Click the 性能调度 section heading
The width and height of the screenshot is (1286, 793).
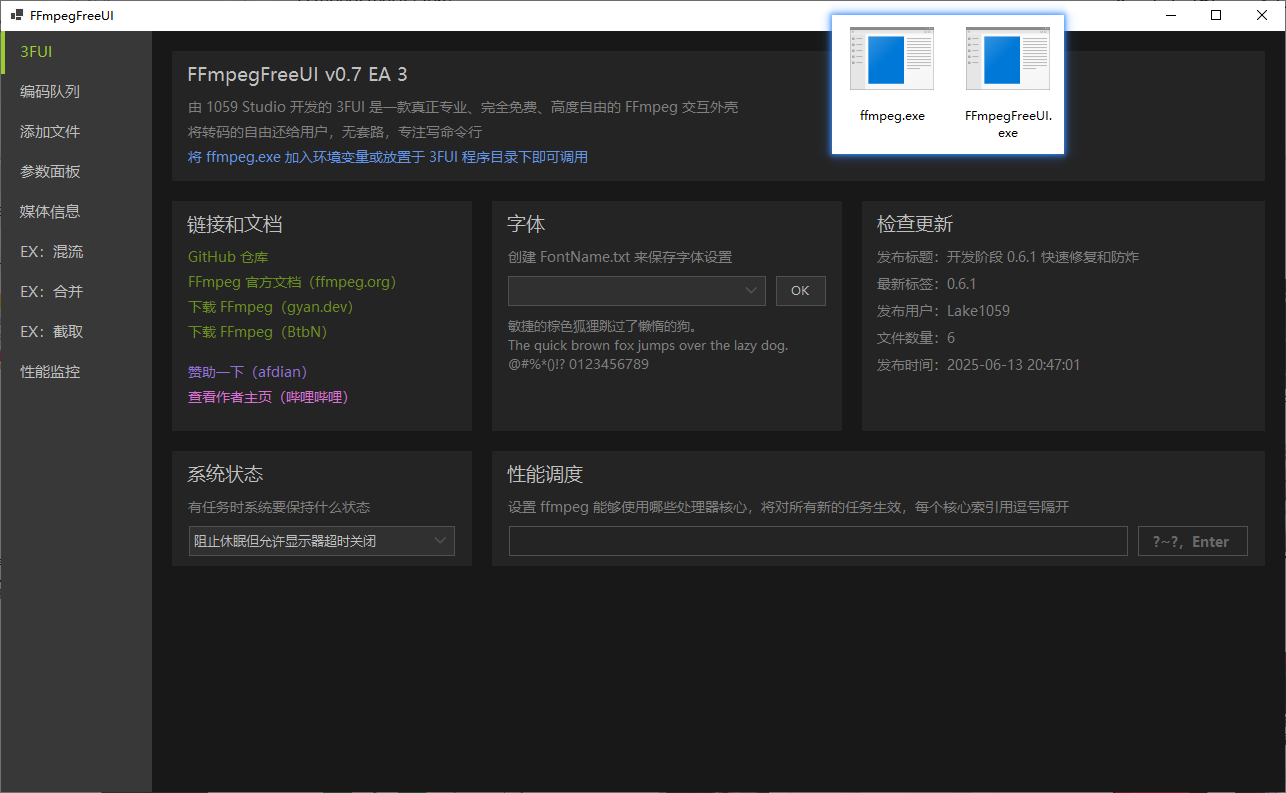tap(545, 474)
